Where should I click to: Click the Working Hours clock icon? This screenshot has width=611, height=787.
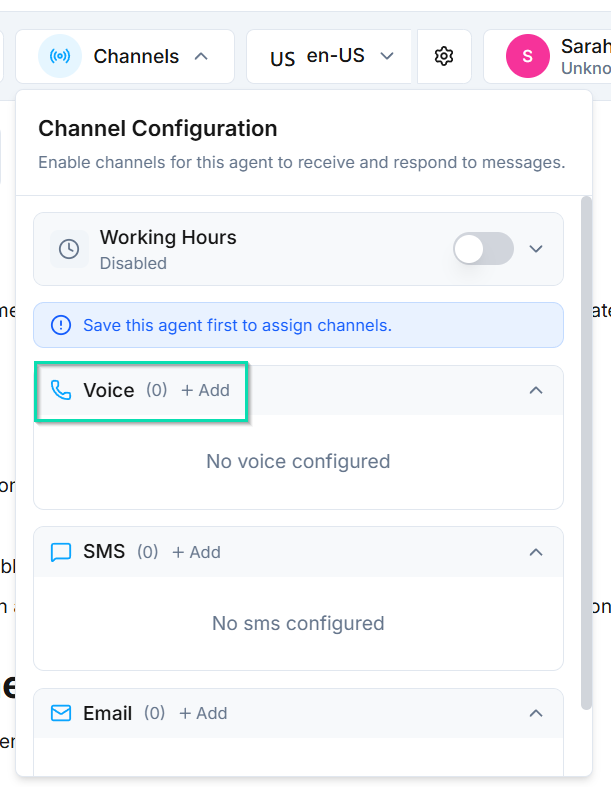point(69,249)
